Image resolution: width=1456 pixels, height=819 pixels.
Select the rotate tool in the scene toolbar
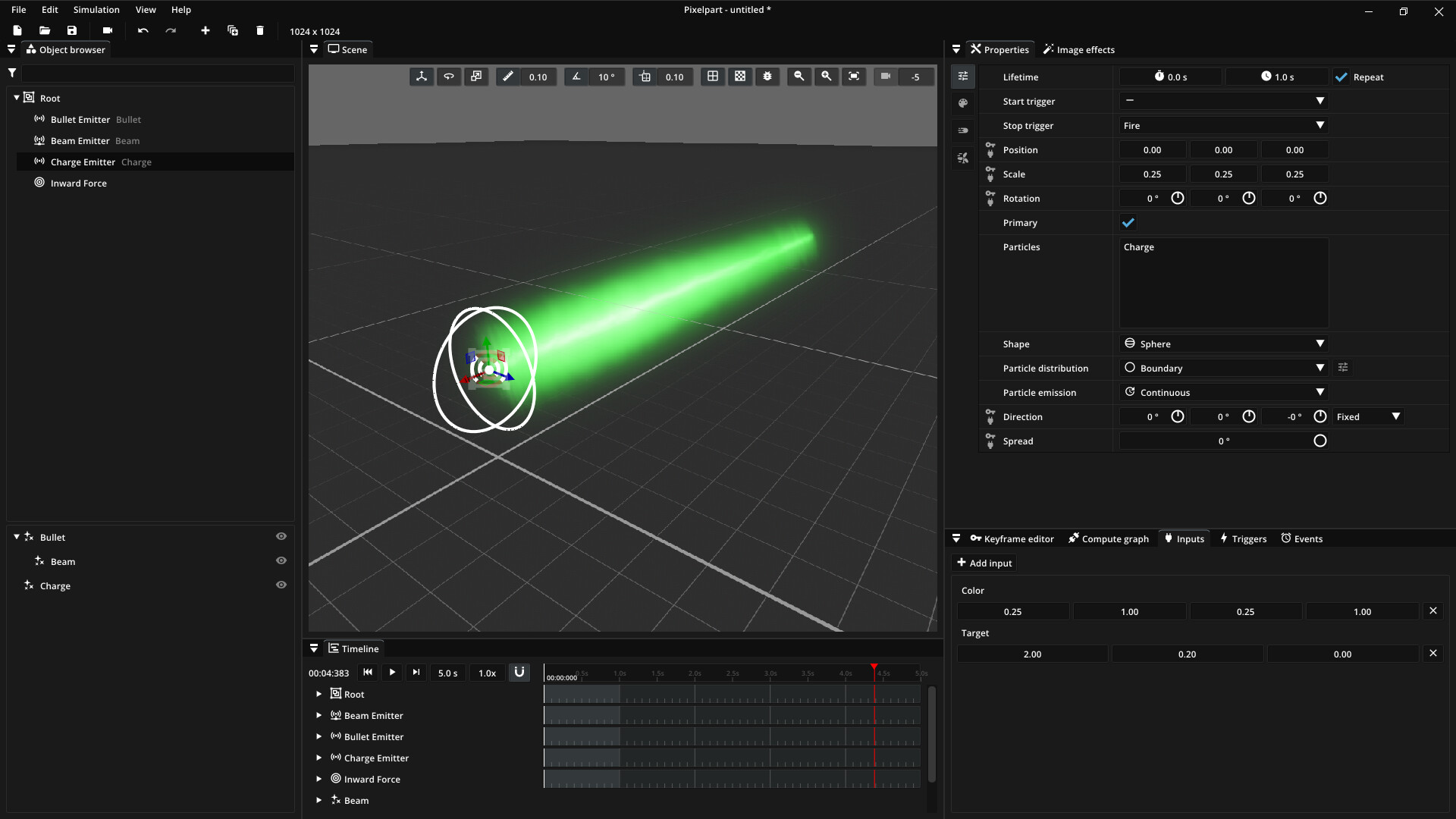pyautogui.click(x=449, y=77)
